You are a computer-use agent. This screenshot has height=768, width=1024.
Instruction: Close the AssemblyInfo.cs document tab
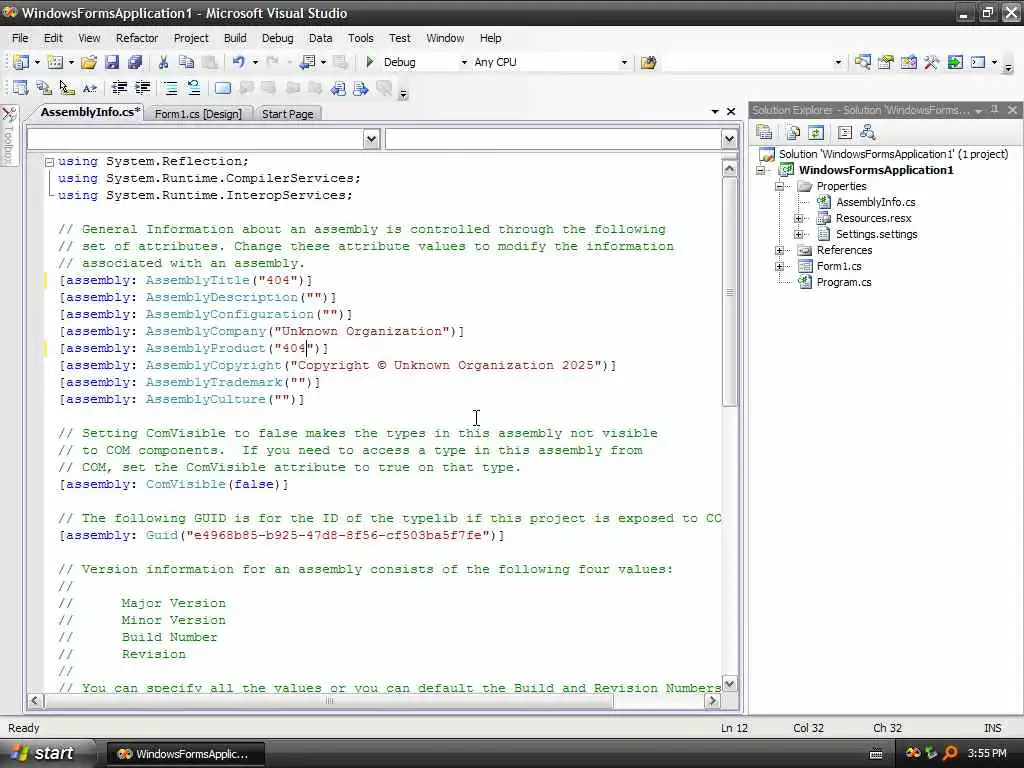(731, 112)
